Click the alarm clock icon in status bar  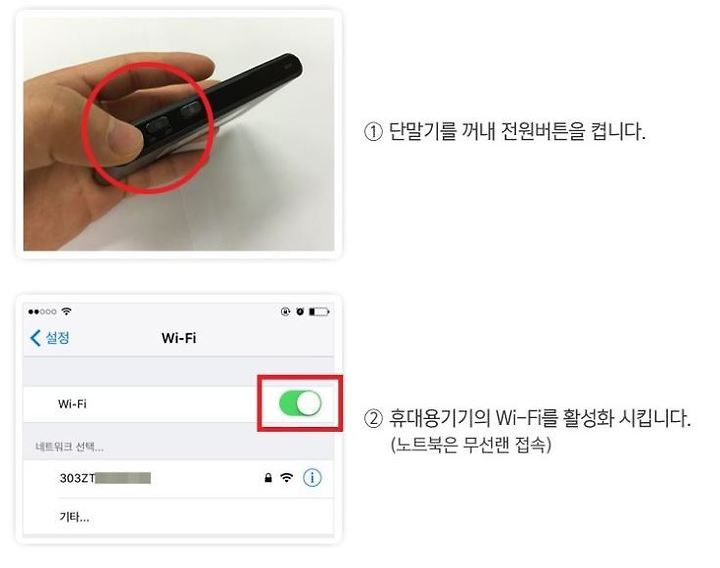point(300,312)
